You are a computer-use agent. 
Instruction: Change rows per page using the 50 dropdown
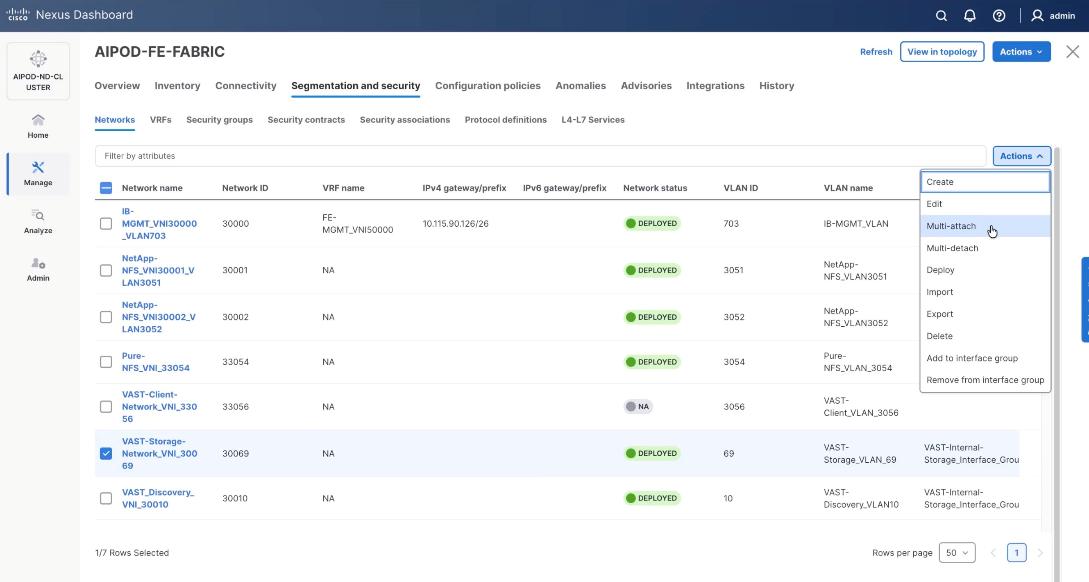[956, 551]
